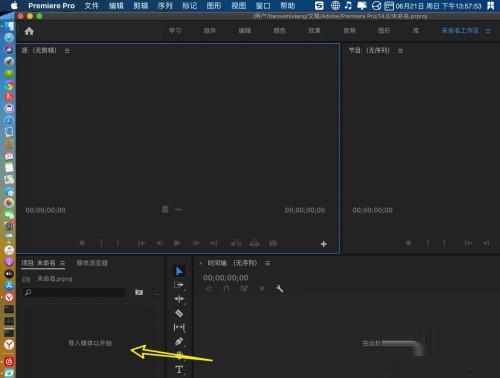Image resolution: width=500 pixels, height=378 pixels.
Task: Open the 标记 menu
Action: (x=189, y=6)
